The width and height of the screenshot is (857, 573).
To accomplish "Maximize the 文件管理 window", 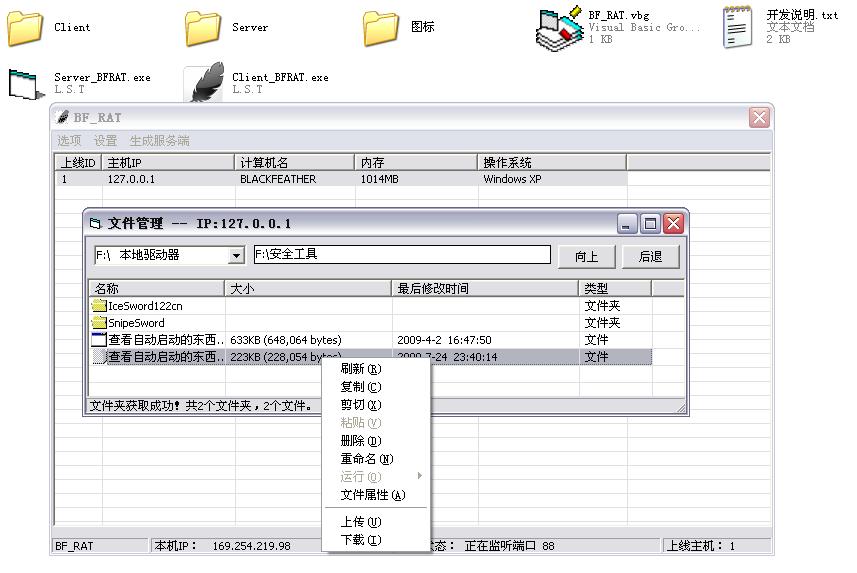I will (x=650, y=224).
